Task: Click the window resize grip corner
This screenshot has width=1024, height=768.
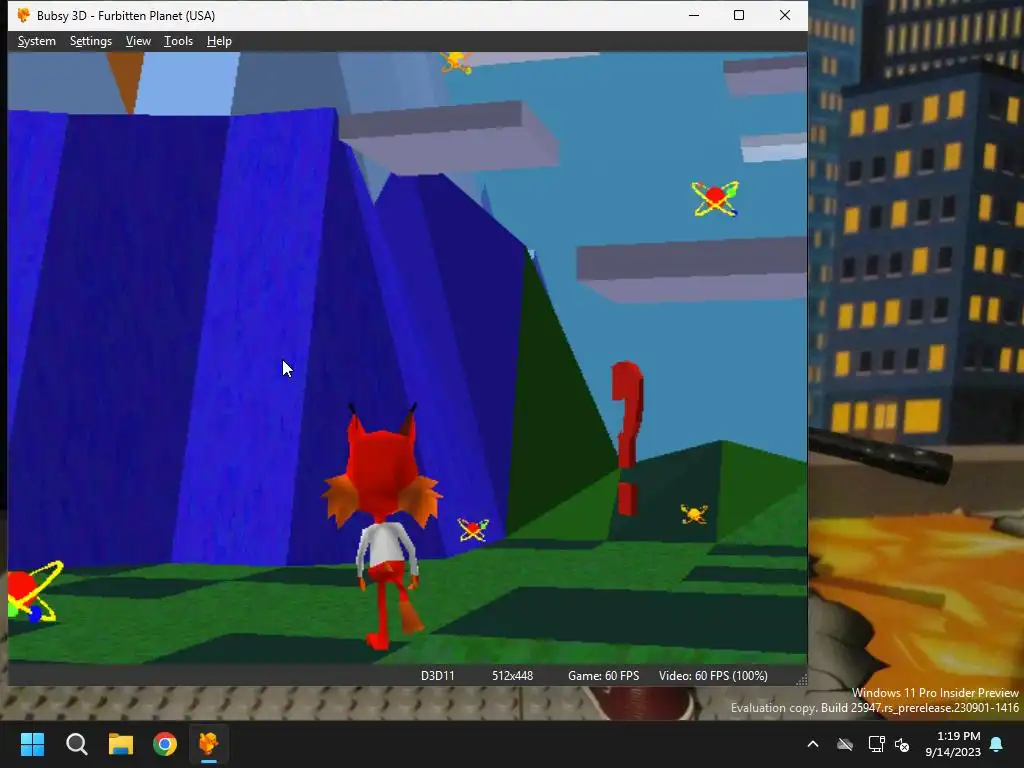Action: [x=801, y=680]
